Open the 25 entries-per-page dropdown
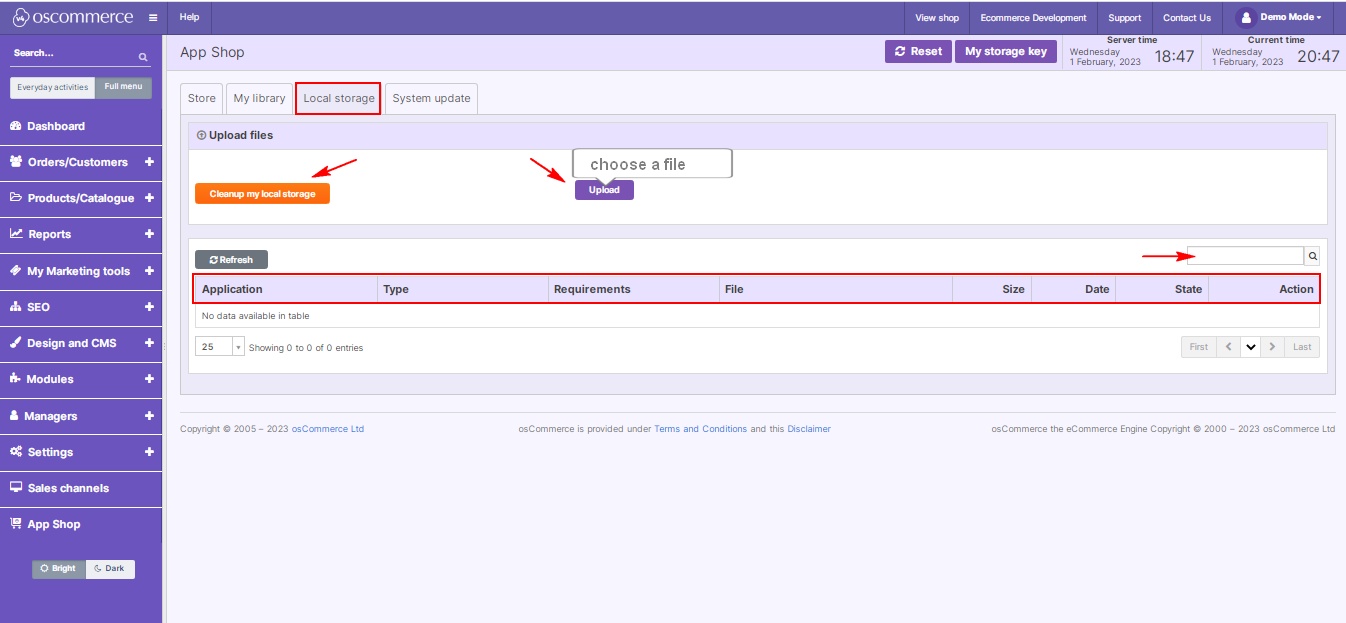Viewport: 1346px width, 623px height. click(220, 347)
